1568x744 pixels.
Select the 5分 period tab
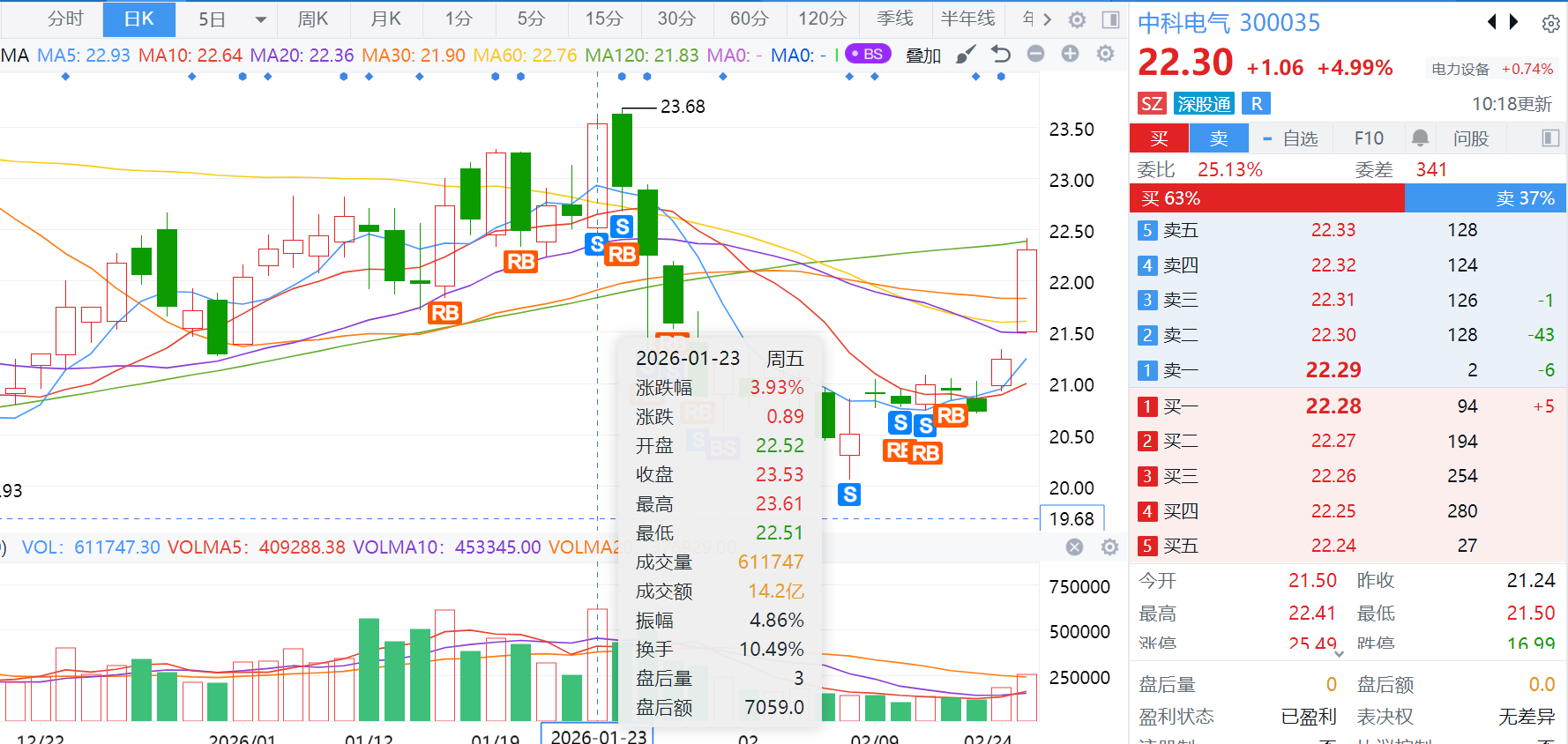click(x=531, y=19)
